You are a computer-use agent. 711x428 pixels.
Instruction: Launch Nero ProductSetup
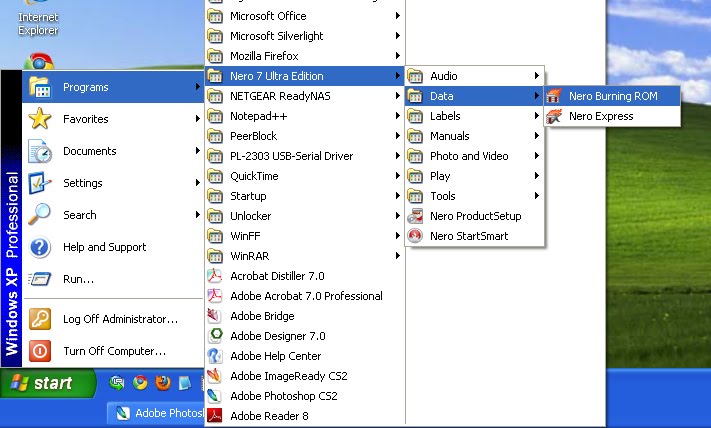(x=474, y=216)
